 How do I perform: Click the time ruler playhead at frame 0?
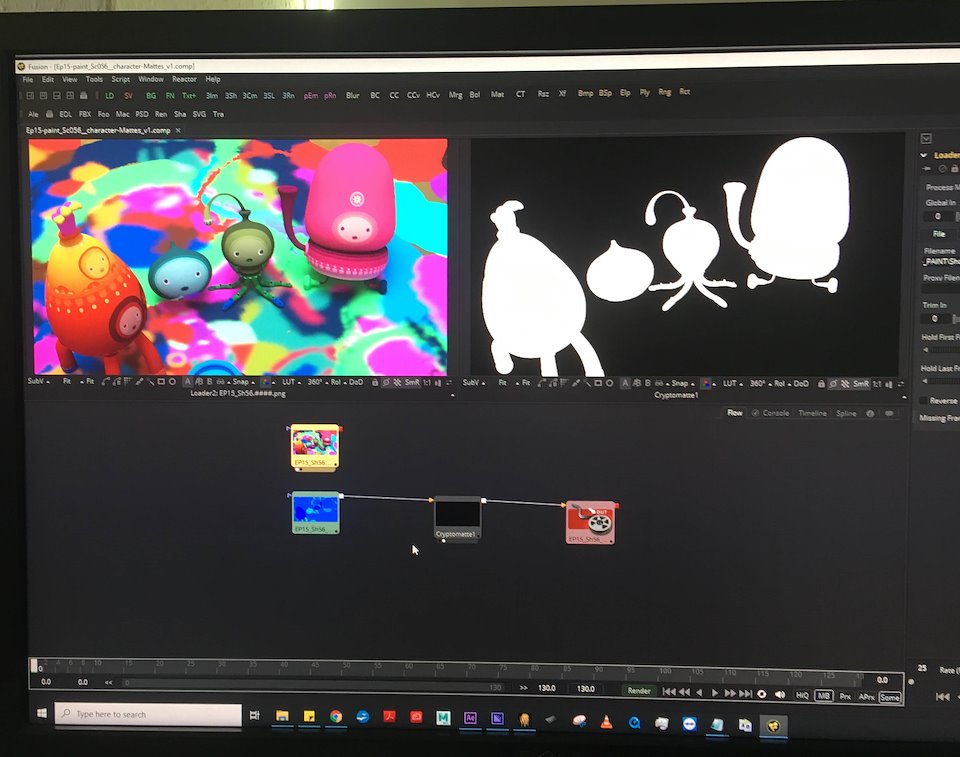34,666
